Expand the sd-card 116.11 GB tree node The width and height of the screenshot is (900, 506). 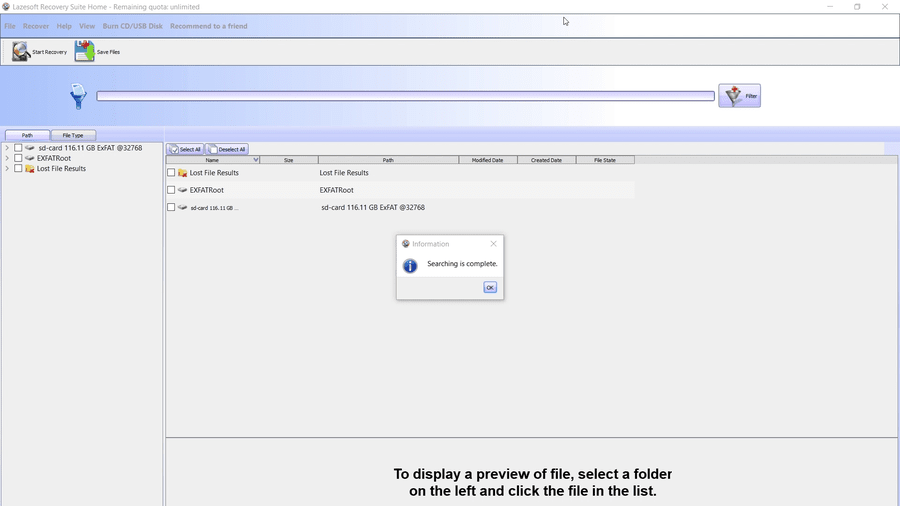click(x=7, y=148)
